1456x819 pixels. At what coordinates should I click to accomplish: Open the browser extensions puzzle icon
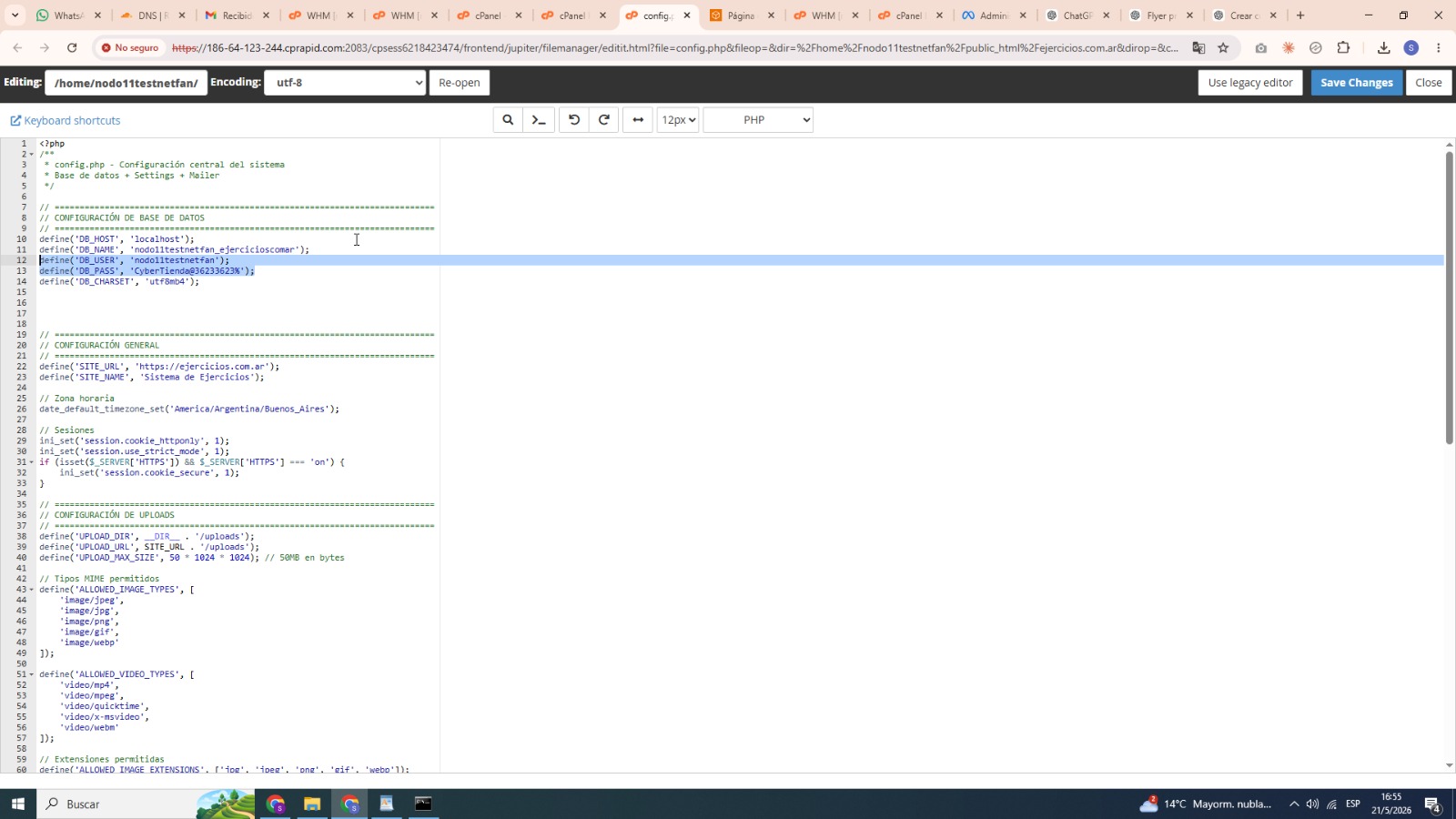(x=1344, y=47)
